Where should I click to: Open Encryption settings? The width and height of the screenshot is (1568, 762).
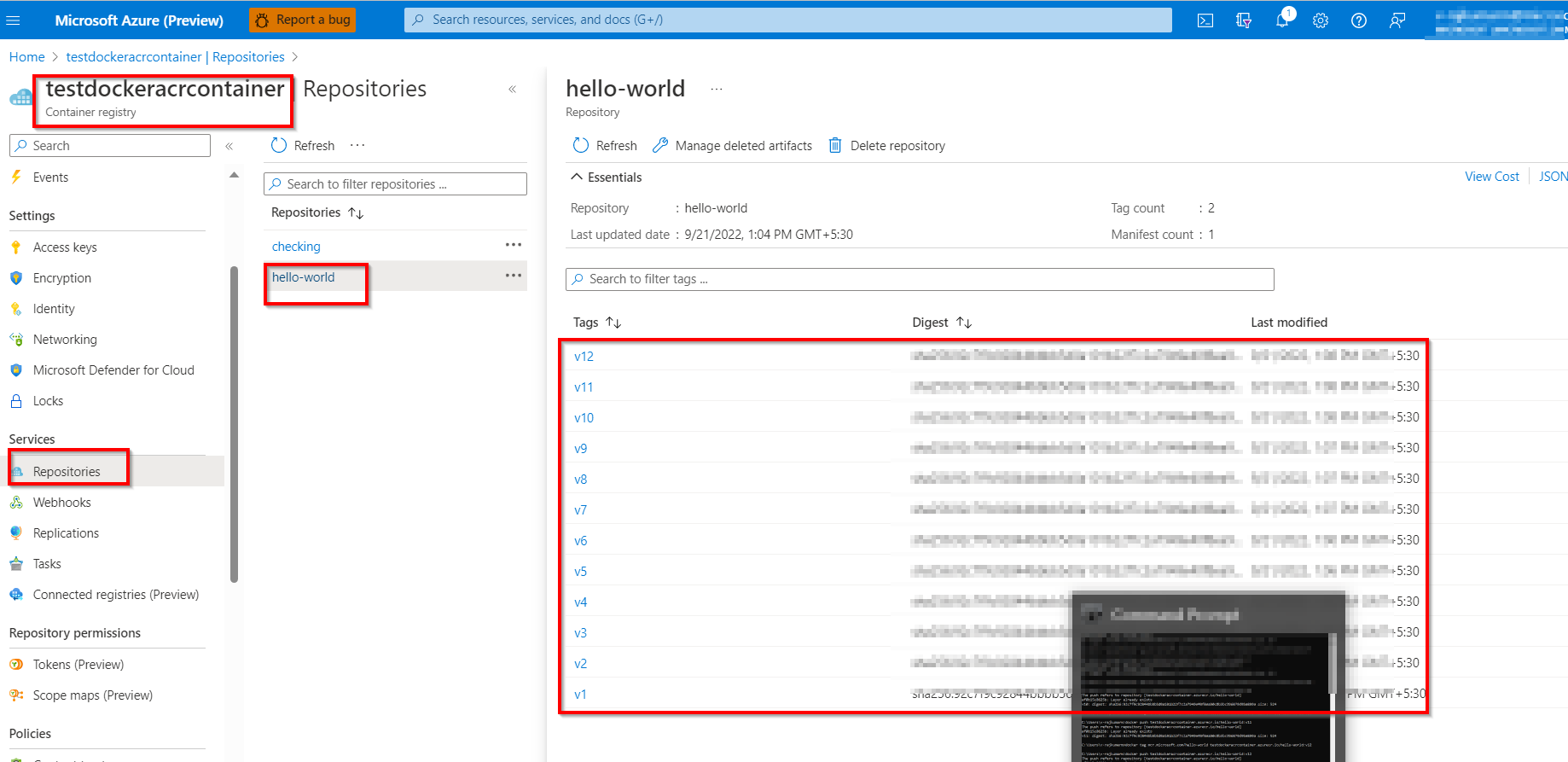(61, 278)
